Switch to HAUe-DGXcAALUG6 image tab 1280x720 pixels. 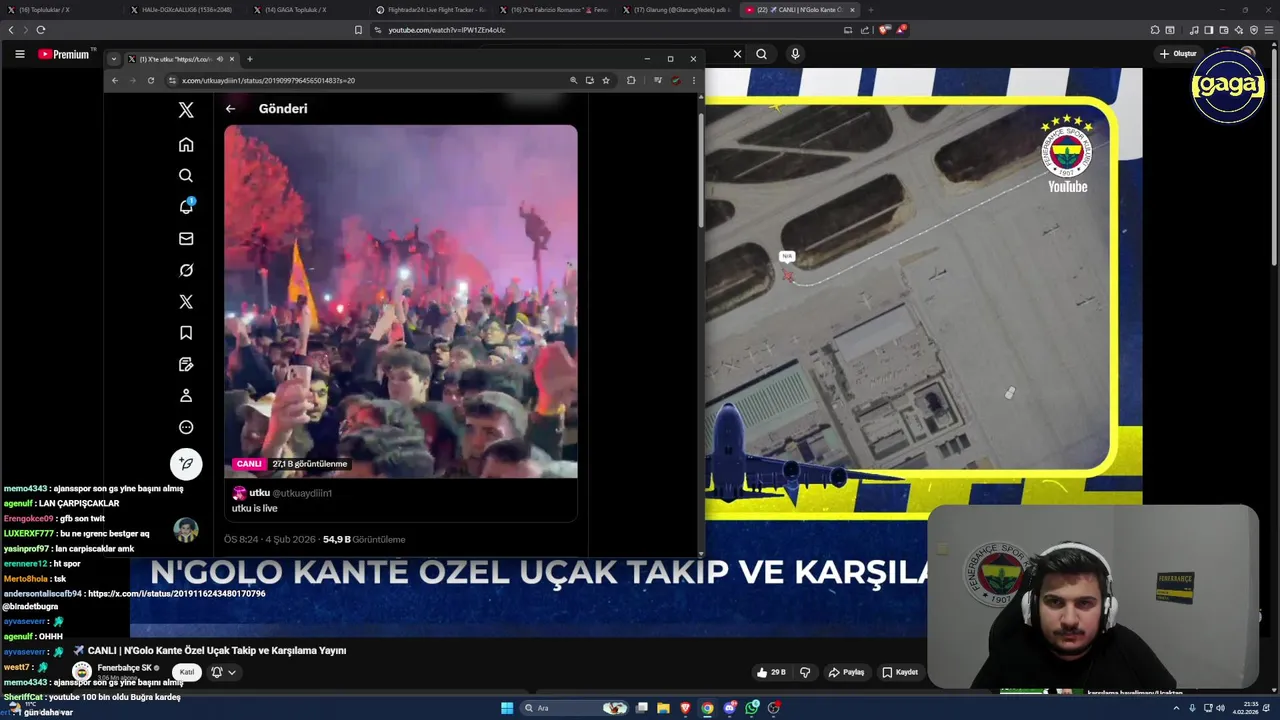pyautogui.click(x=182, y=10)
